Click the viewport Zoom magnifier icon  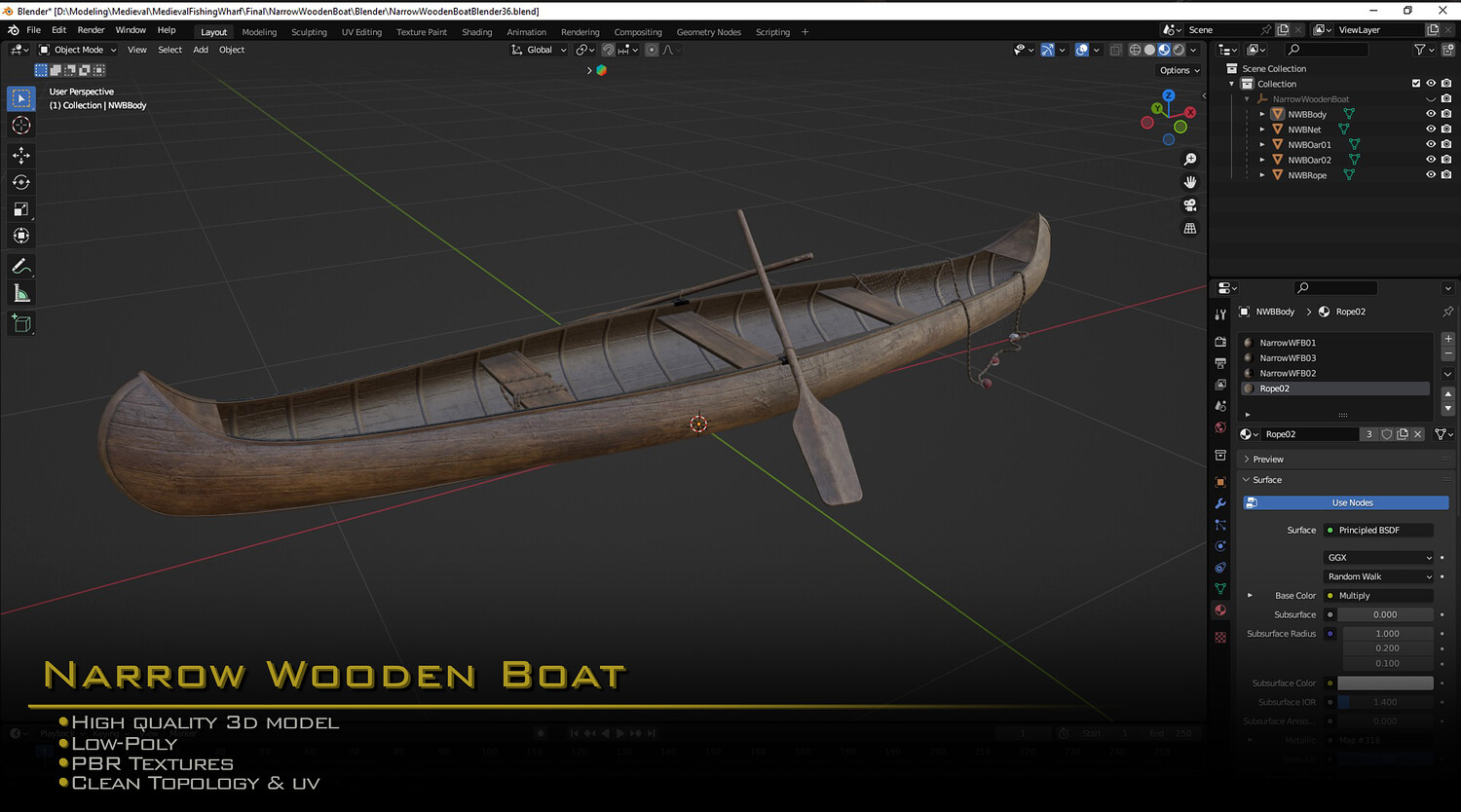1189,160
